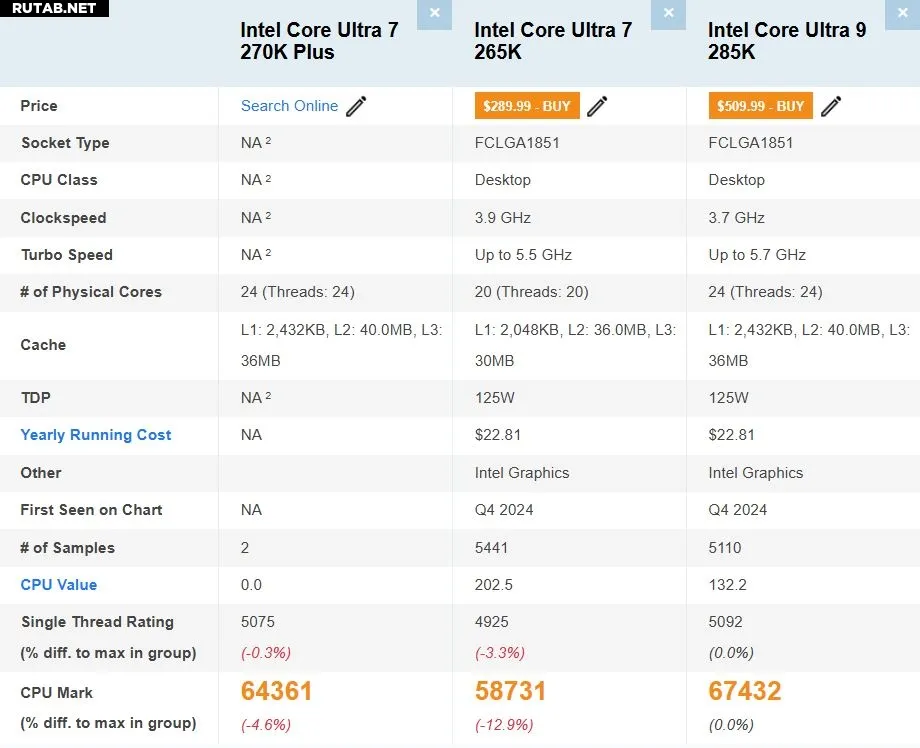The width and height of the screenshot is (920, 748).
Task: Close the Core Ultra 7 265K column
Action: (x=668, y=13)
